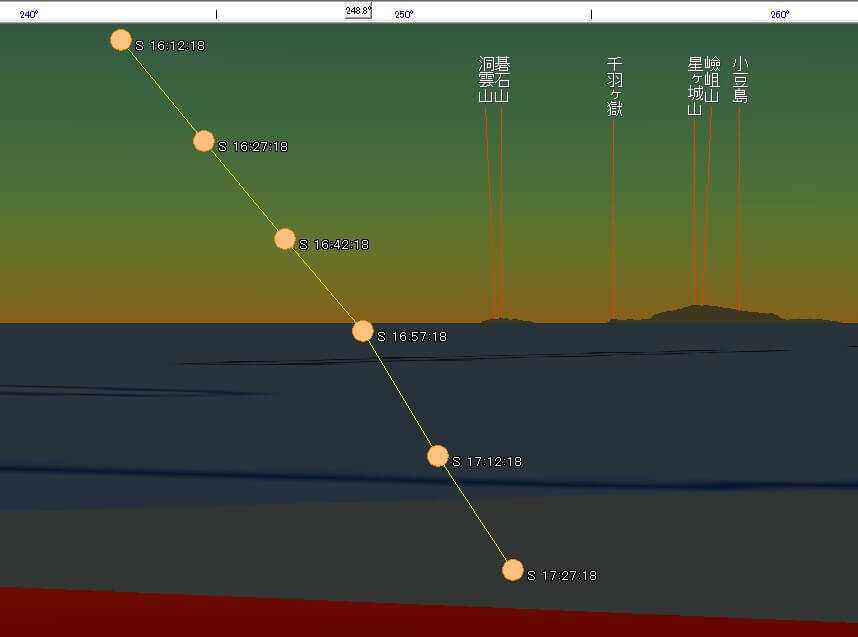
Task: Click the S 17:27:18 time label
Action: click(x=562, y=575)
